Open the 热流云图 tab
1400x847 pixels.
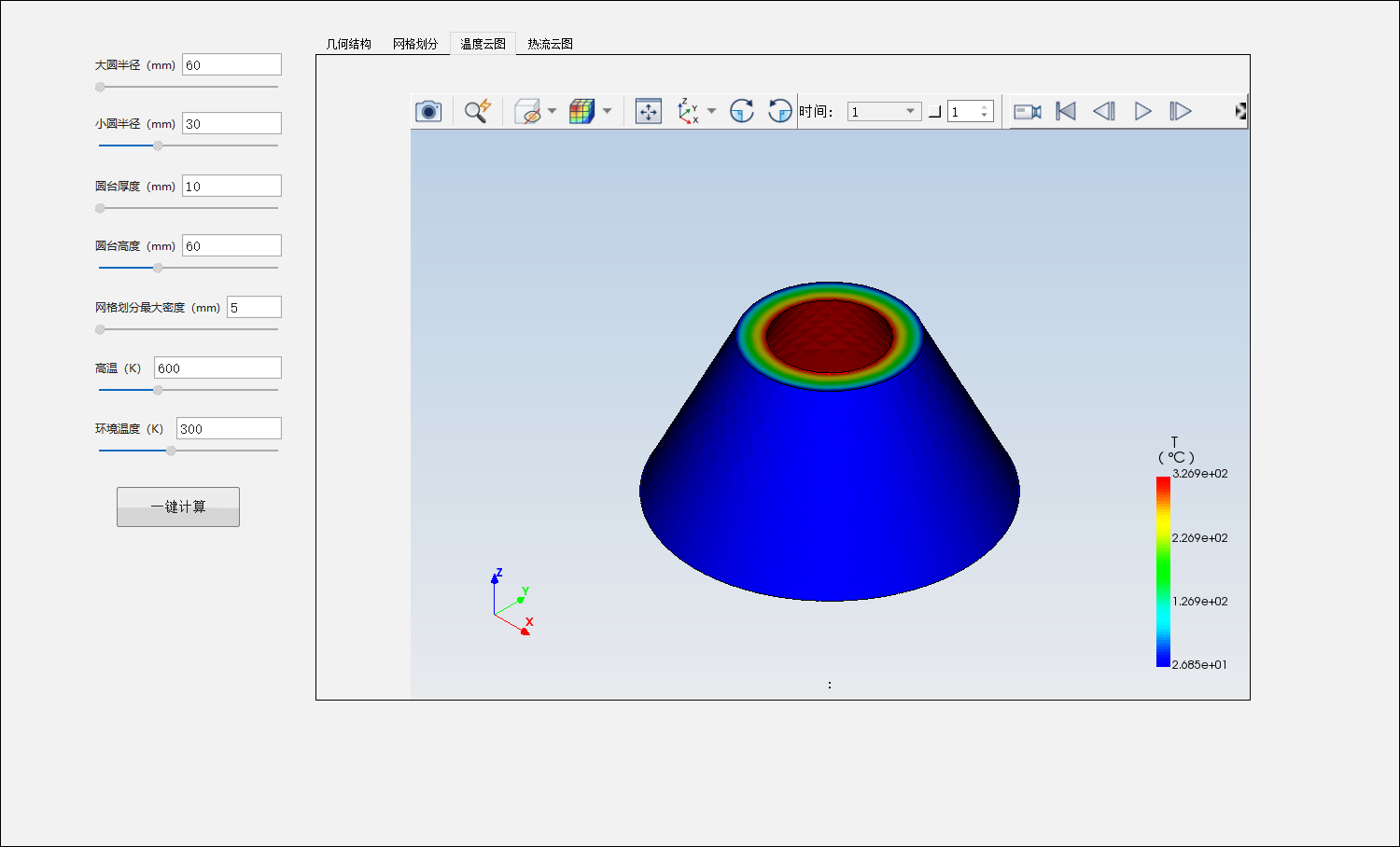click(550, 44)
